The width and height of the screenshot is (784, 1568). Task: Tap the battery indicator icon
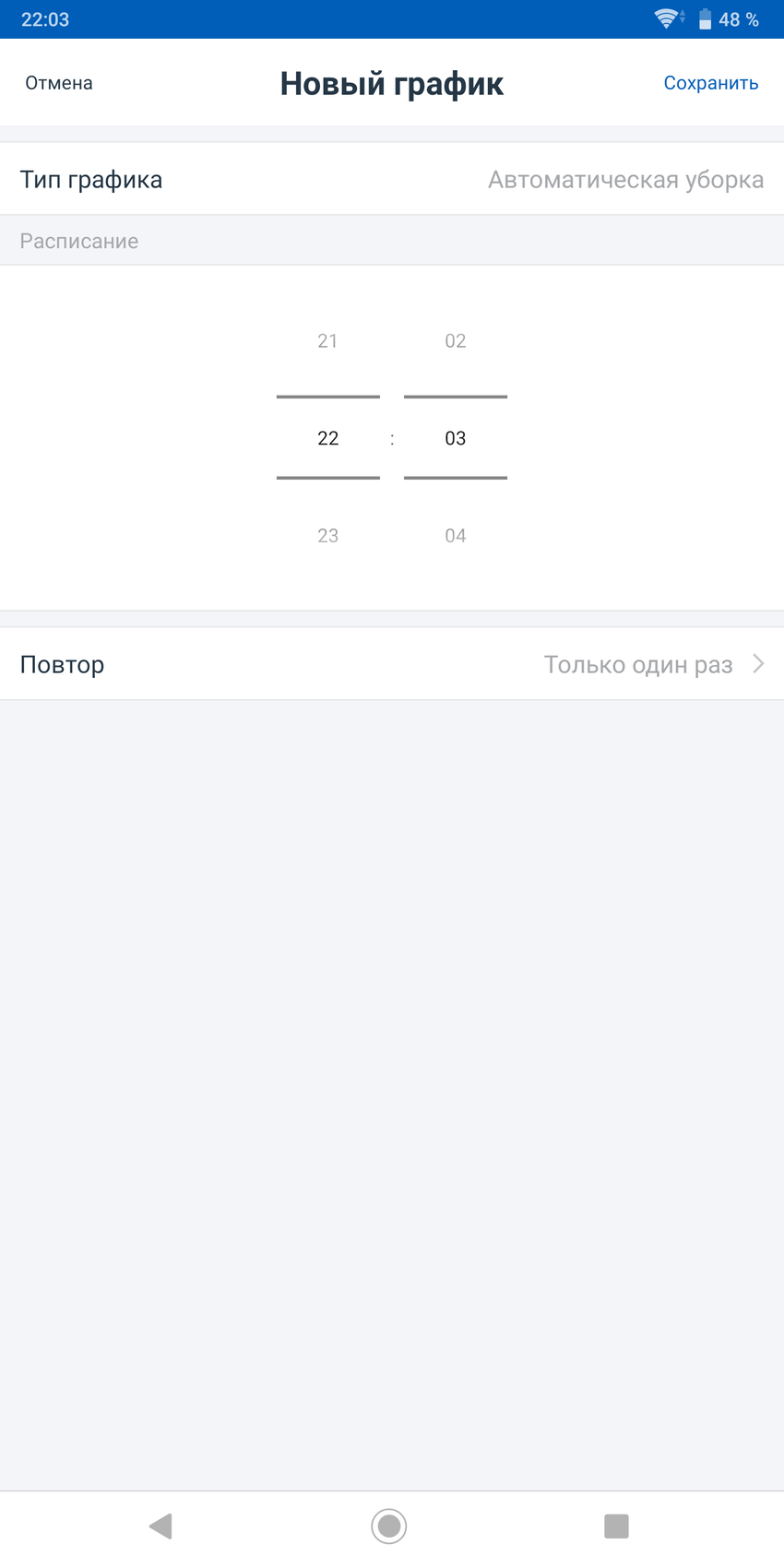[705, 19]
